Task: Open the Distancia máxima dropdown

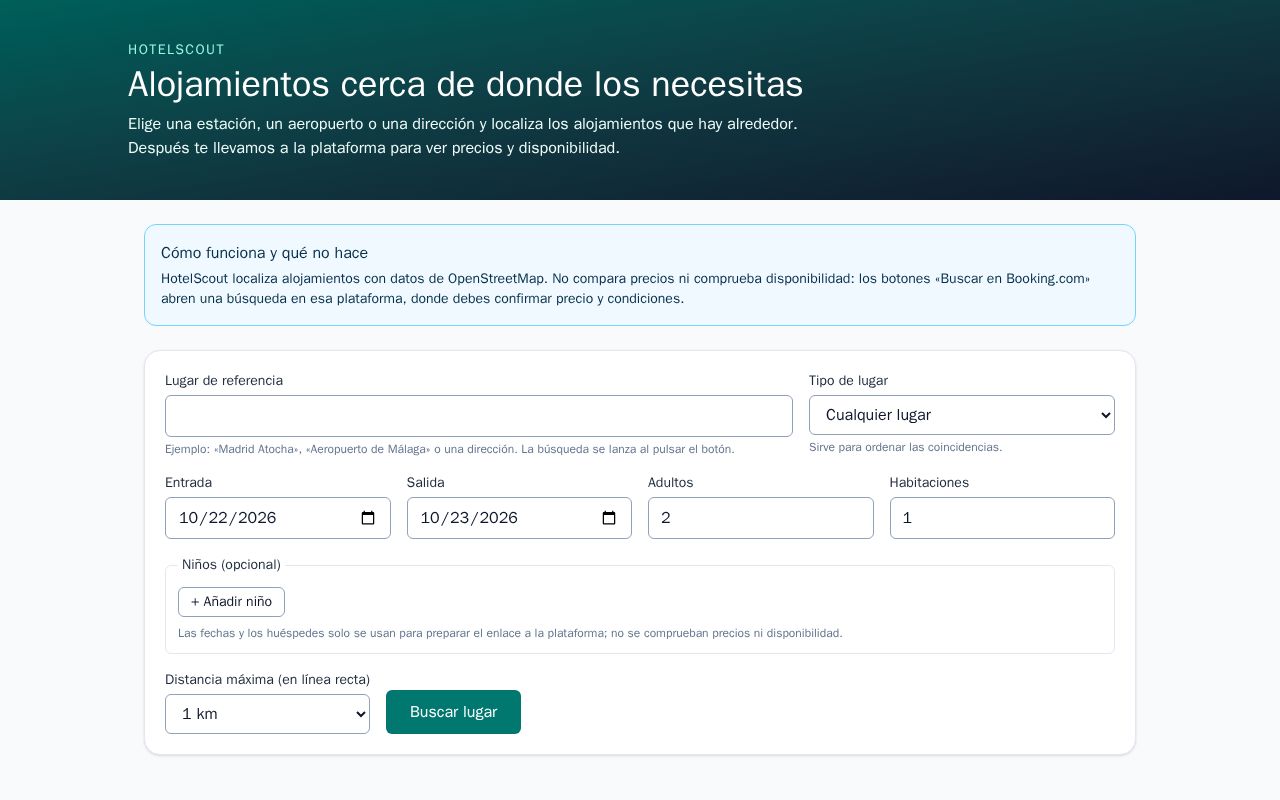Action: [x=267, y=714]
